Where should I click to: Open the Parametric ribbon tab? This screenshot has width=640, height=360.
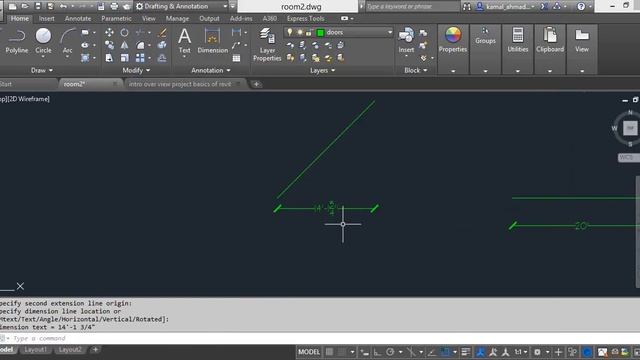point(116,18)
